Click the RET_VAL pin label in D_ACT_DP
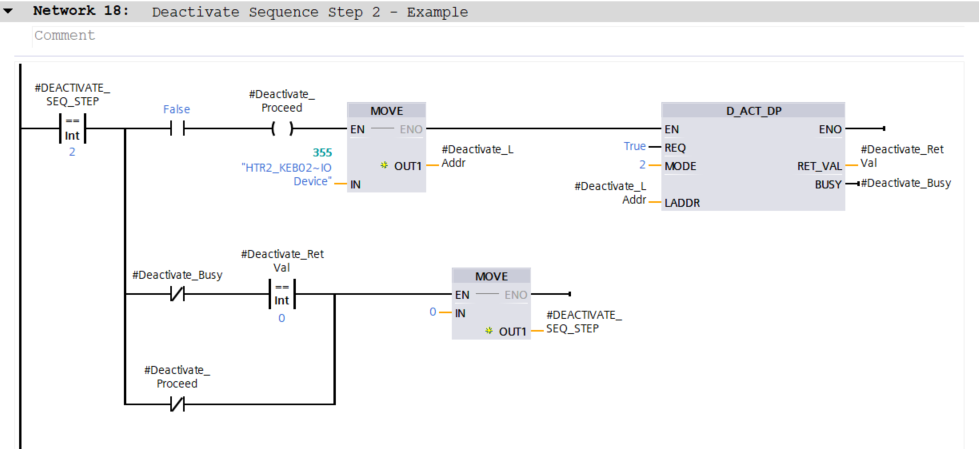The height and width of the screenshot is (449, 979). coord(819,166)
